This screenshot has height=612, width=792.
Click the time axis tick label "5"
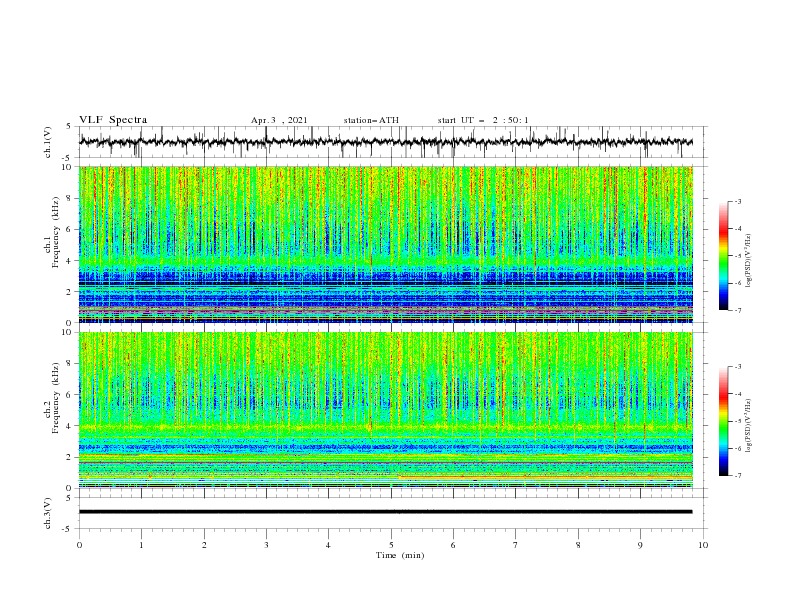(391, 545)
